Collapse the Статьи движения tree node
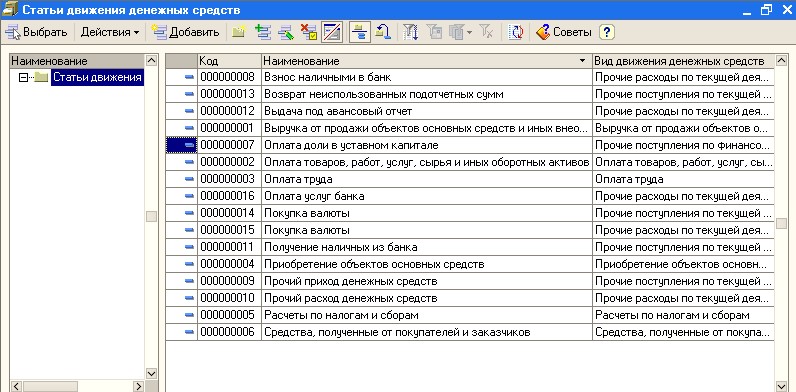 coord(23,78)
